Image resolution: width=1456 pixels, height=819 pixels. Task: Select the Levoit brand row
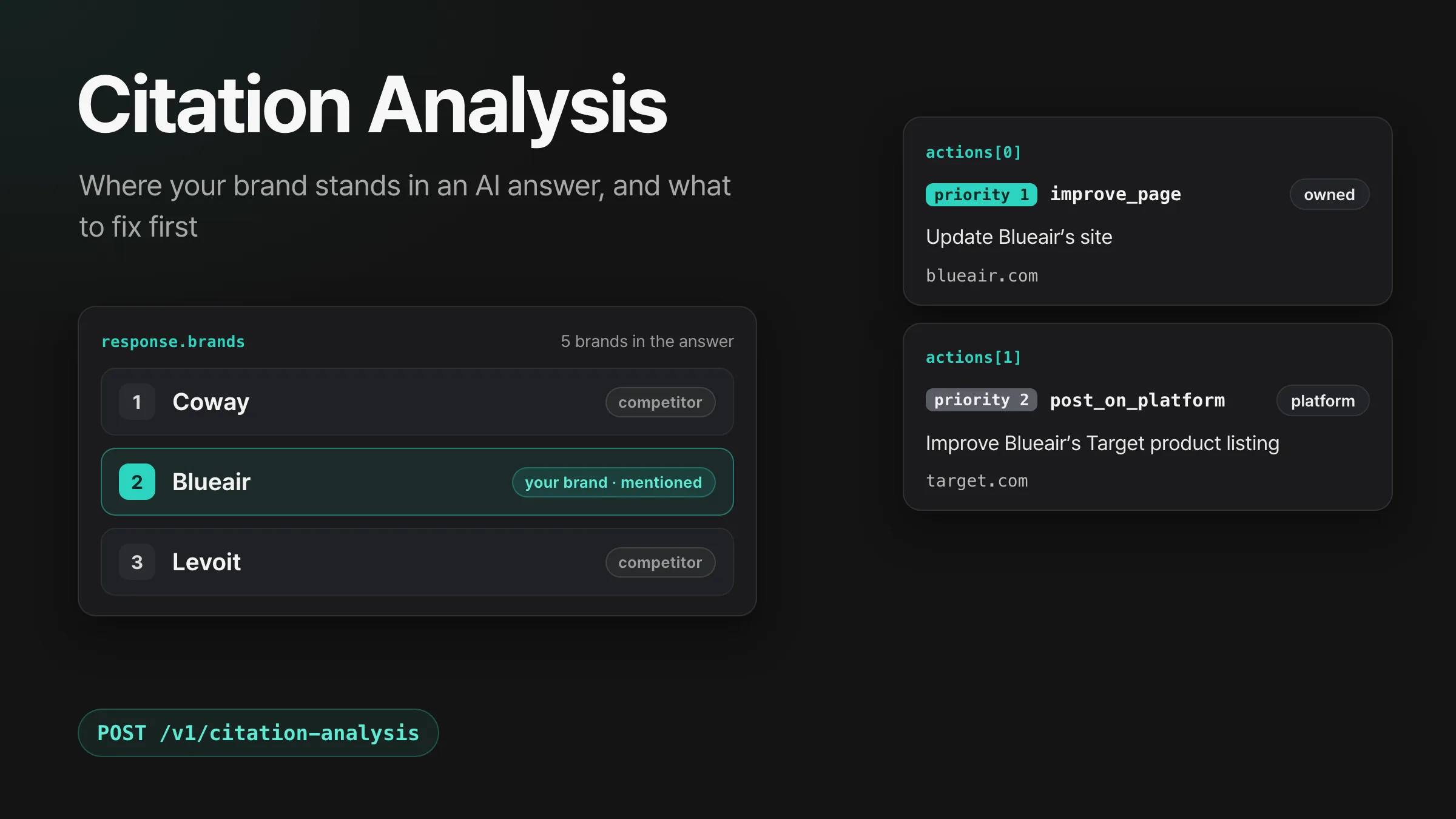pyautogui.click(x=417, y=562)
